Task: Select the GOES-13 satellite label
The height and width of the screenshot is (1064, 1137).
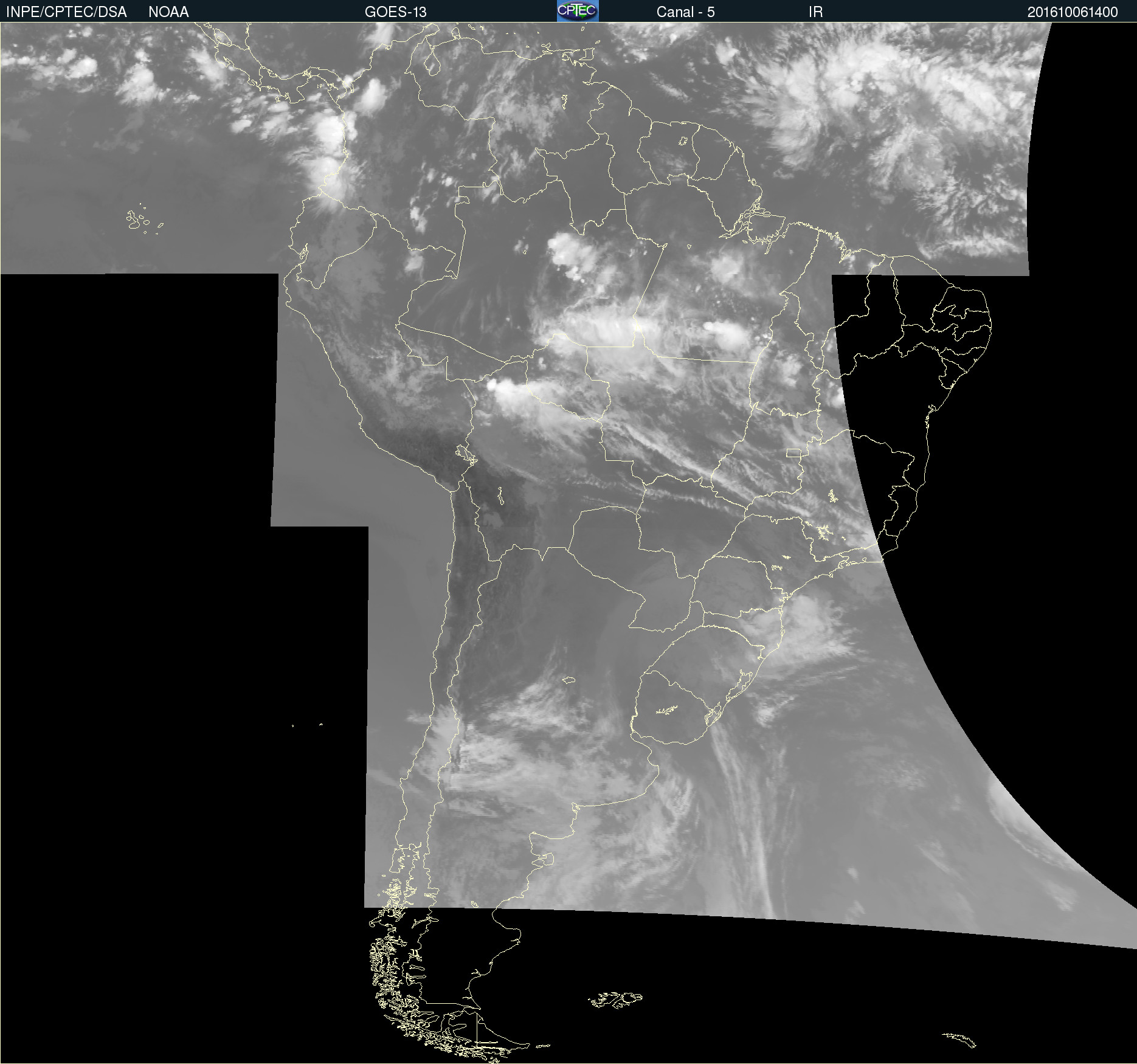Action: point(396,12)
